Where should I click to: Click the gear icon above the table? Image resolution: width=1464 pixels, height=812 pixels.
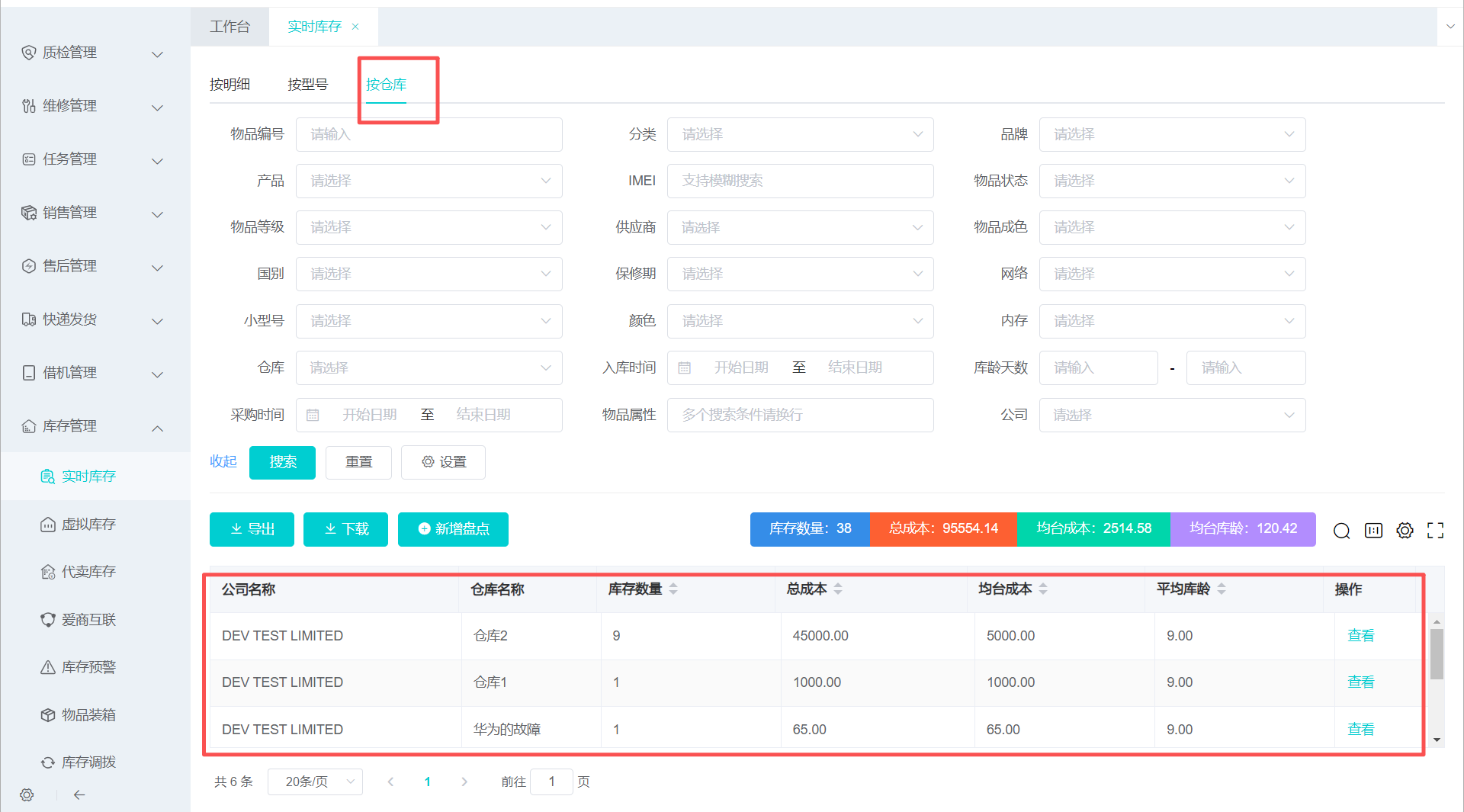coord(1405,531)
